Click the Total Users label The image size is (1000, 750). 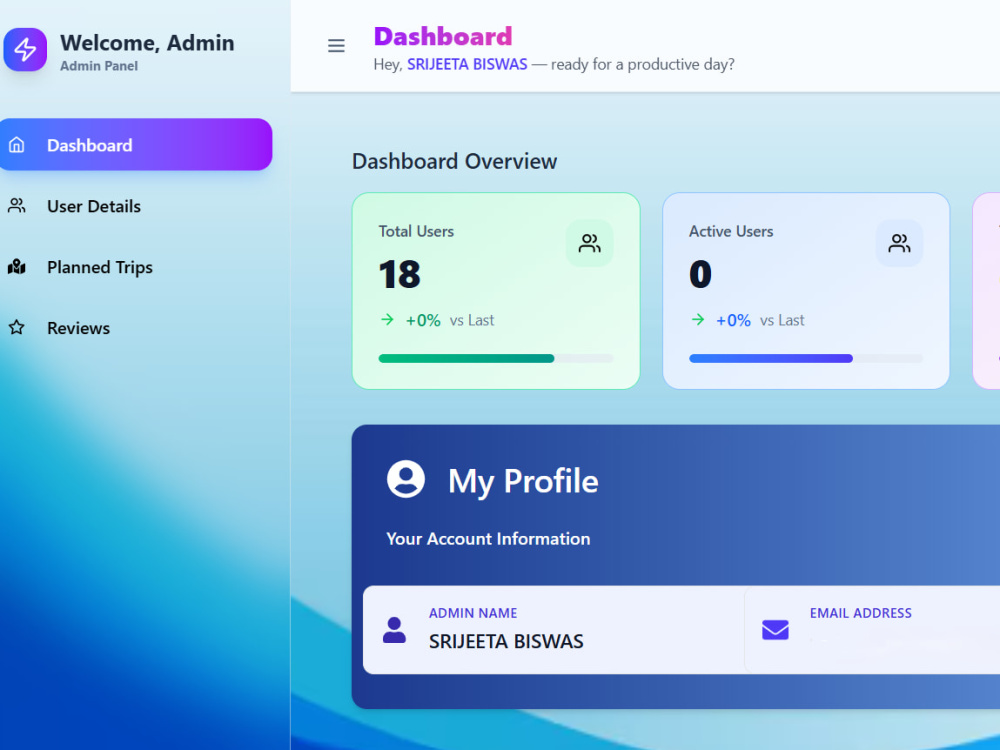tap(416, 232)
